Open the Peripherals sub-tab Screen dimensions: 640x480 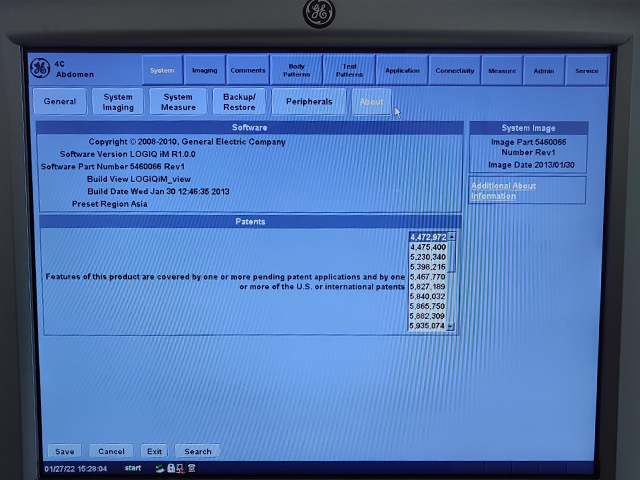(x=309, y=101)
